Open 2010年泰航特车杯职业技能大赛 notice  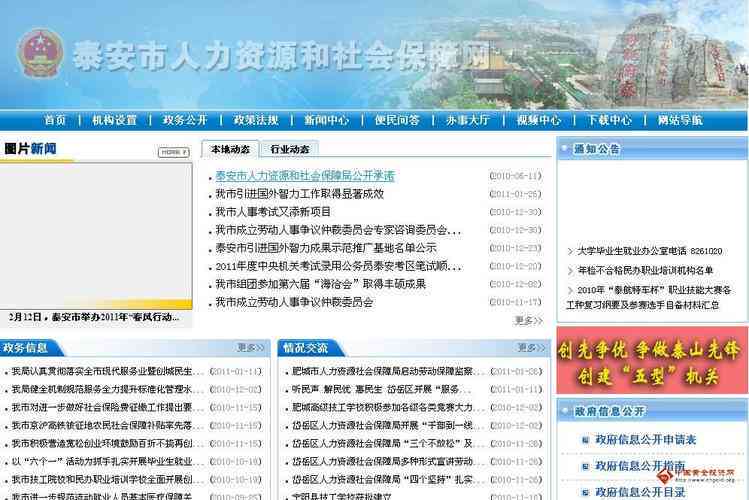pos(649,297)
